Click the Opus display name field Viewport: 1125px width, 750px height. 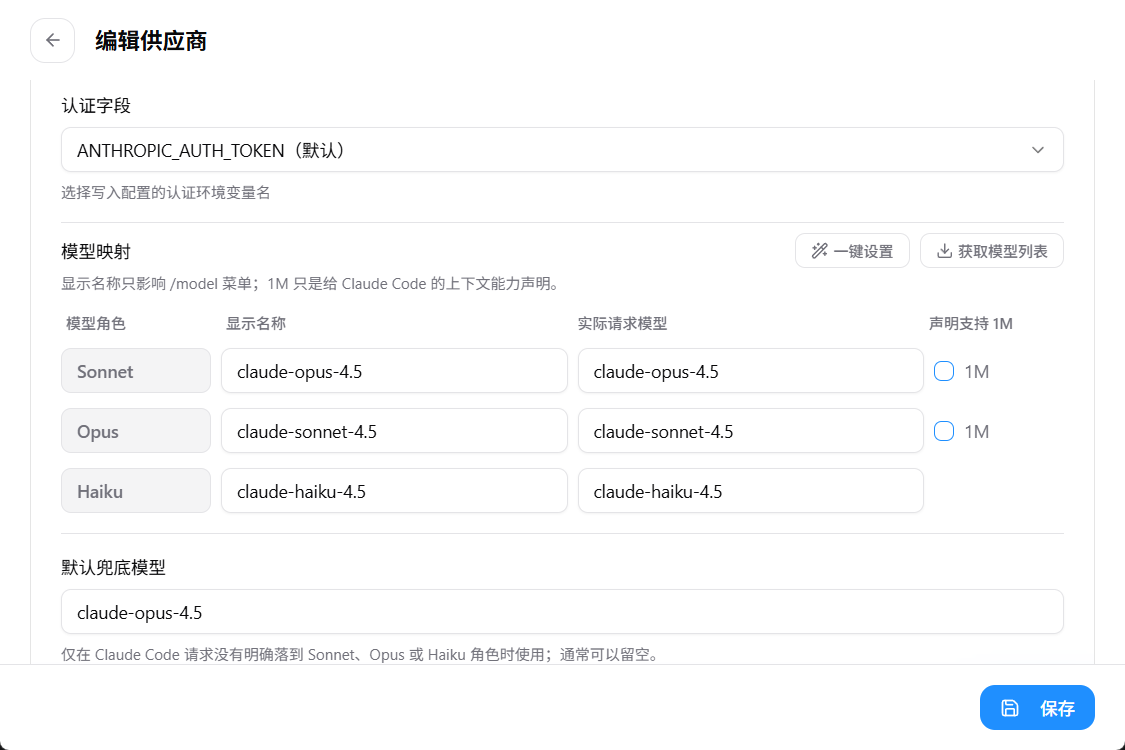[x=394, y=431]
